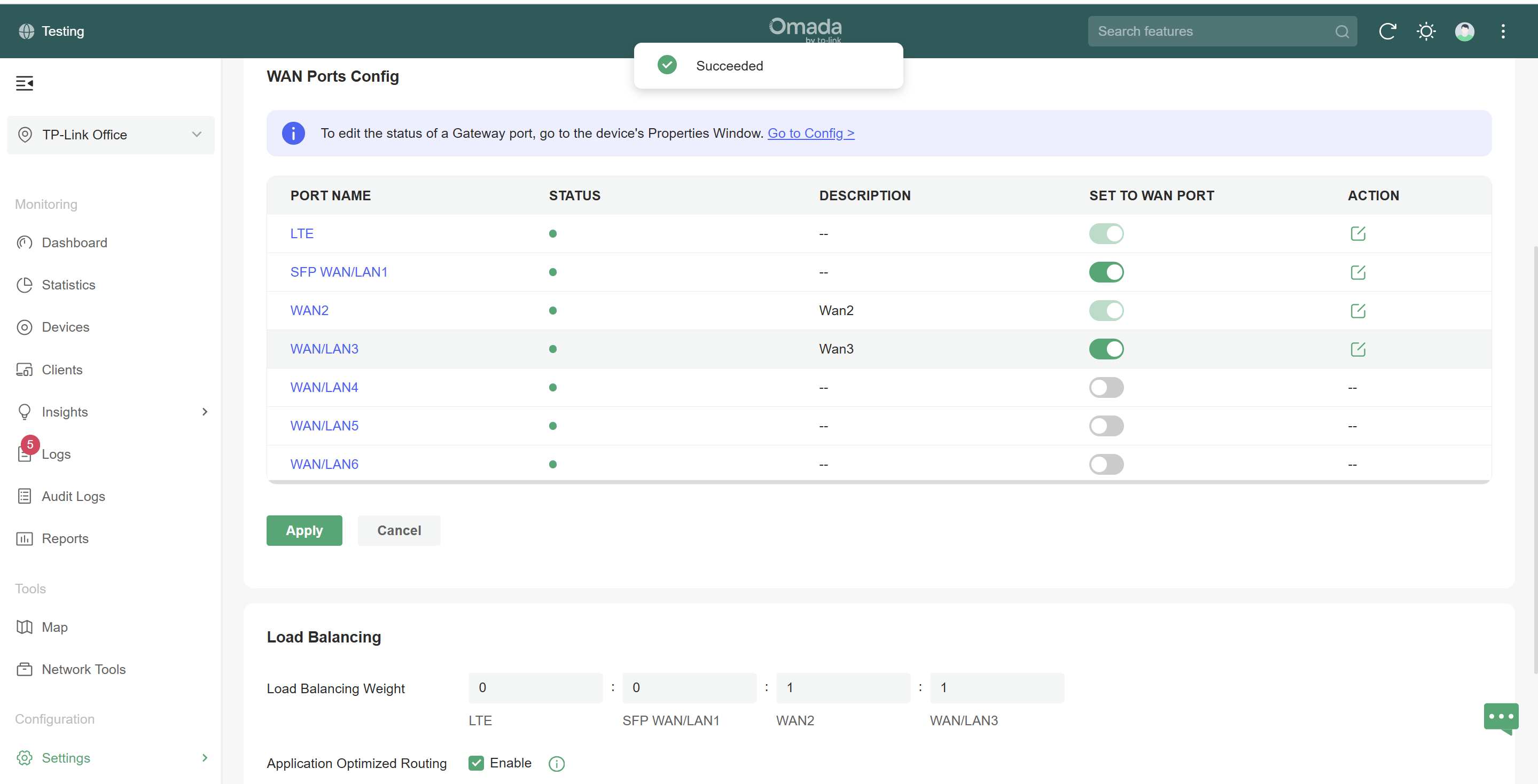Click the Wan3 description cell

tap(836, 349)
